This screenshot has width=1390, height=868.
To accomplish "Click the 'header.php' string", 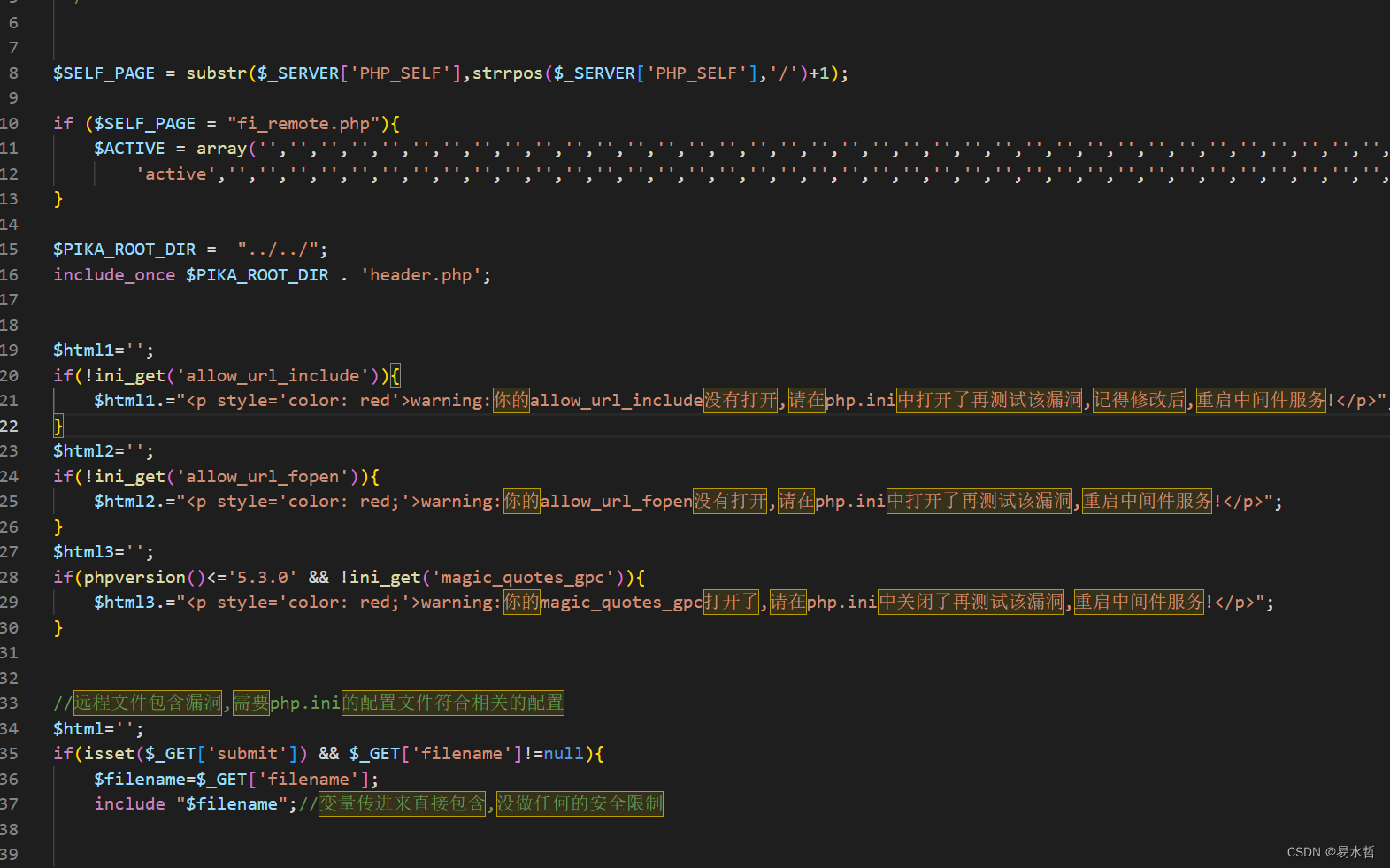I will pos(420,275).
